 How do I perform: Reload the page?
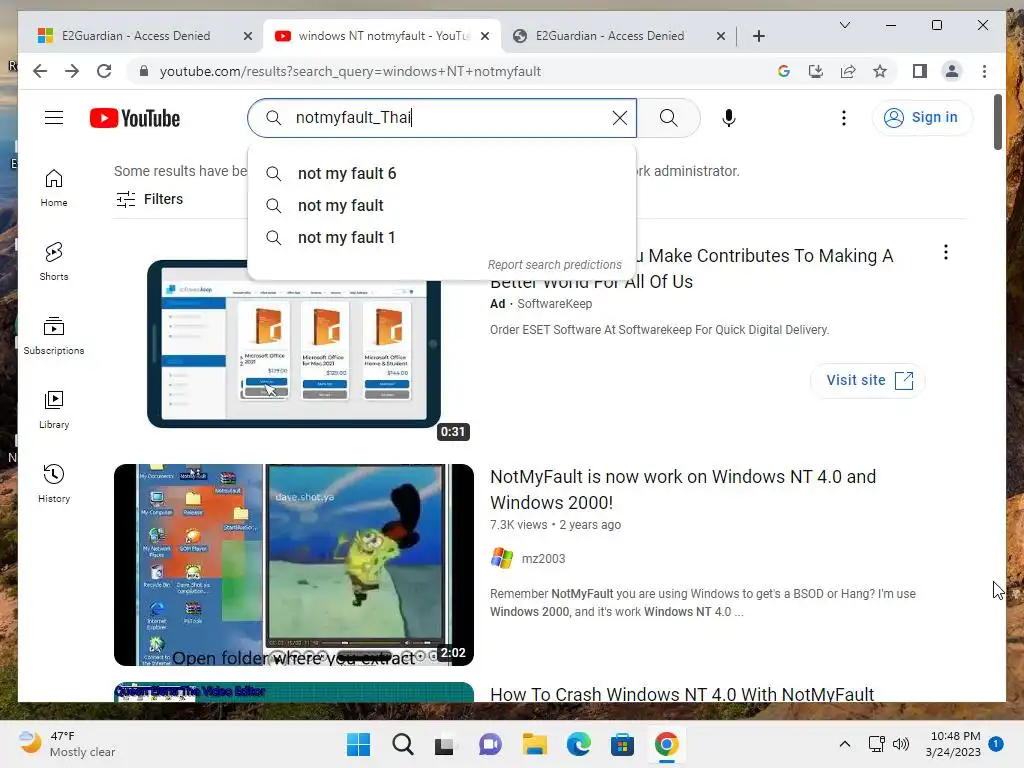click(104, 71)
